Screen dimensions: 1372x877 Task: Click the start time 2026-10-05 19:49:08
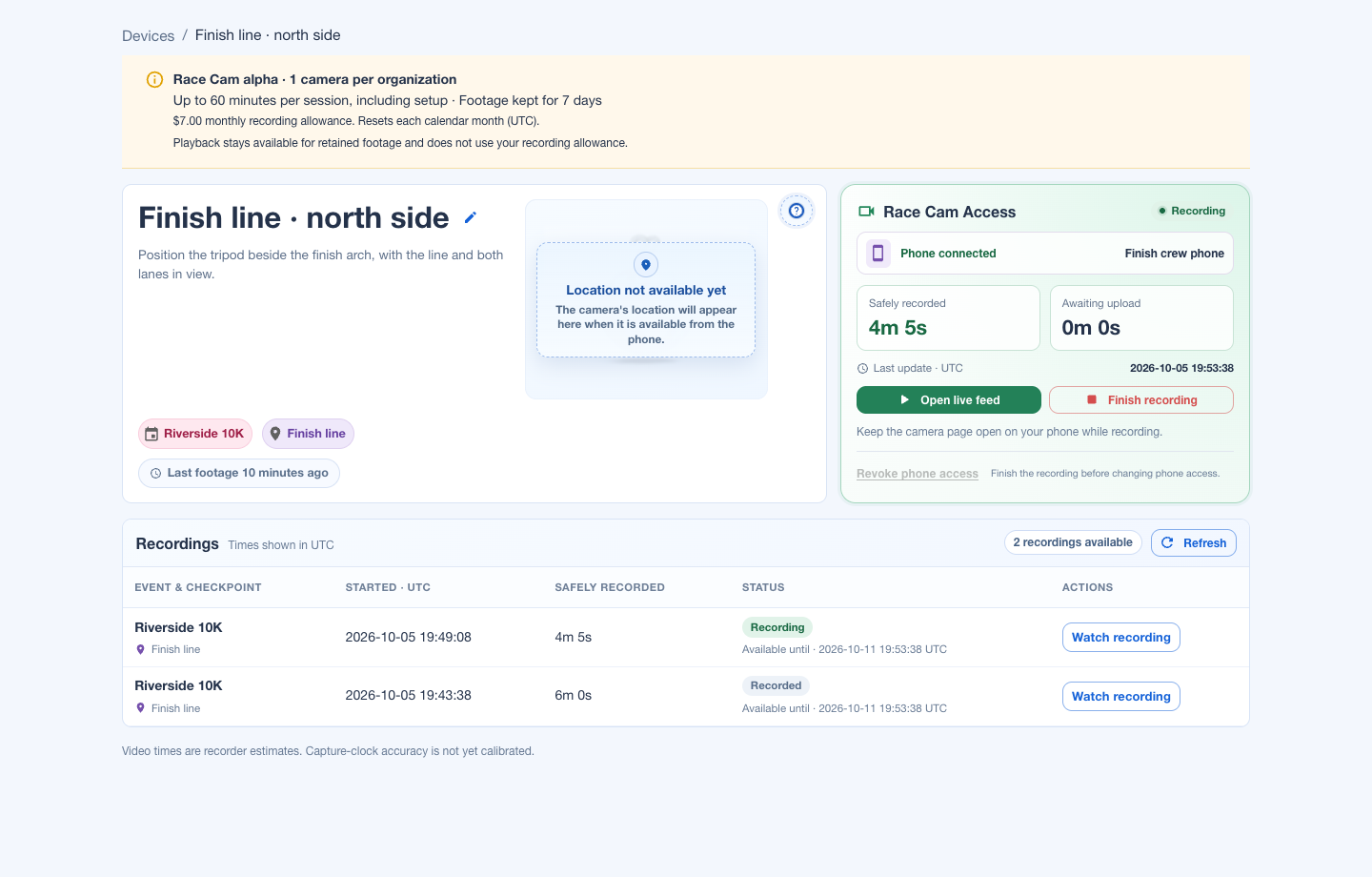(x=409, y=638)
